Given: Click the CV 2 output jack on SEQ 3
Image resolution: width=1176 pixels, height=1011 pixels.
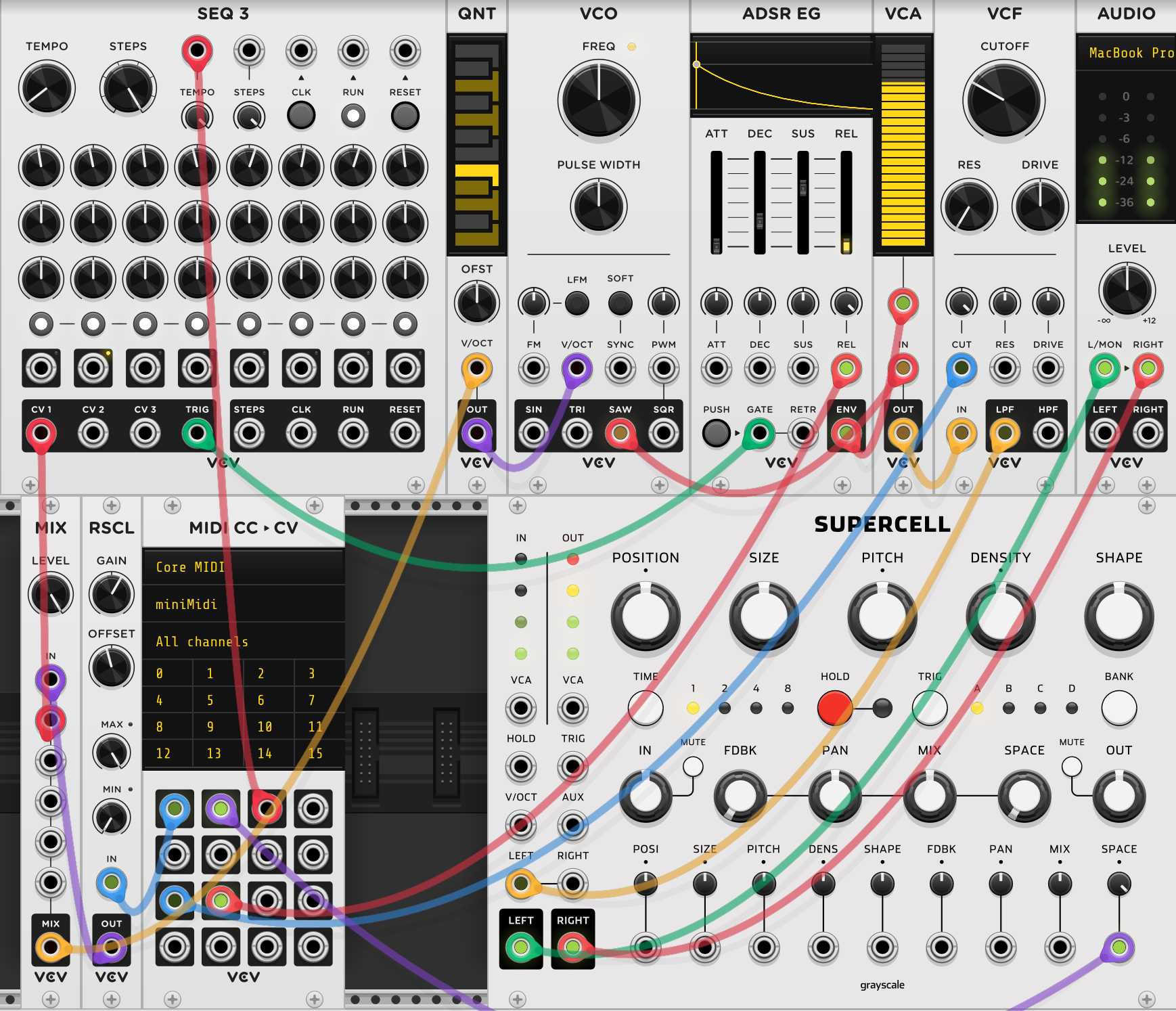Looking at the screenshot, I should point(93,433).
